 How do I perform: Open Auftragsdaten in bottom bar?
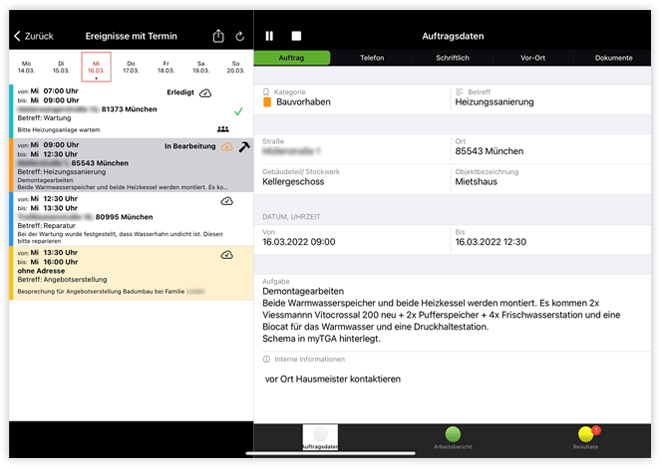point(320,437)
